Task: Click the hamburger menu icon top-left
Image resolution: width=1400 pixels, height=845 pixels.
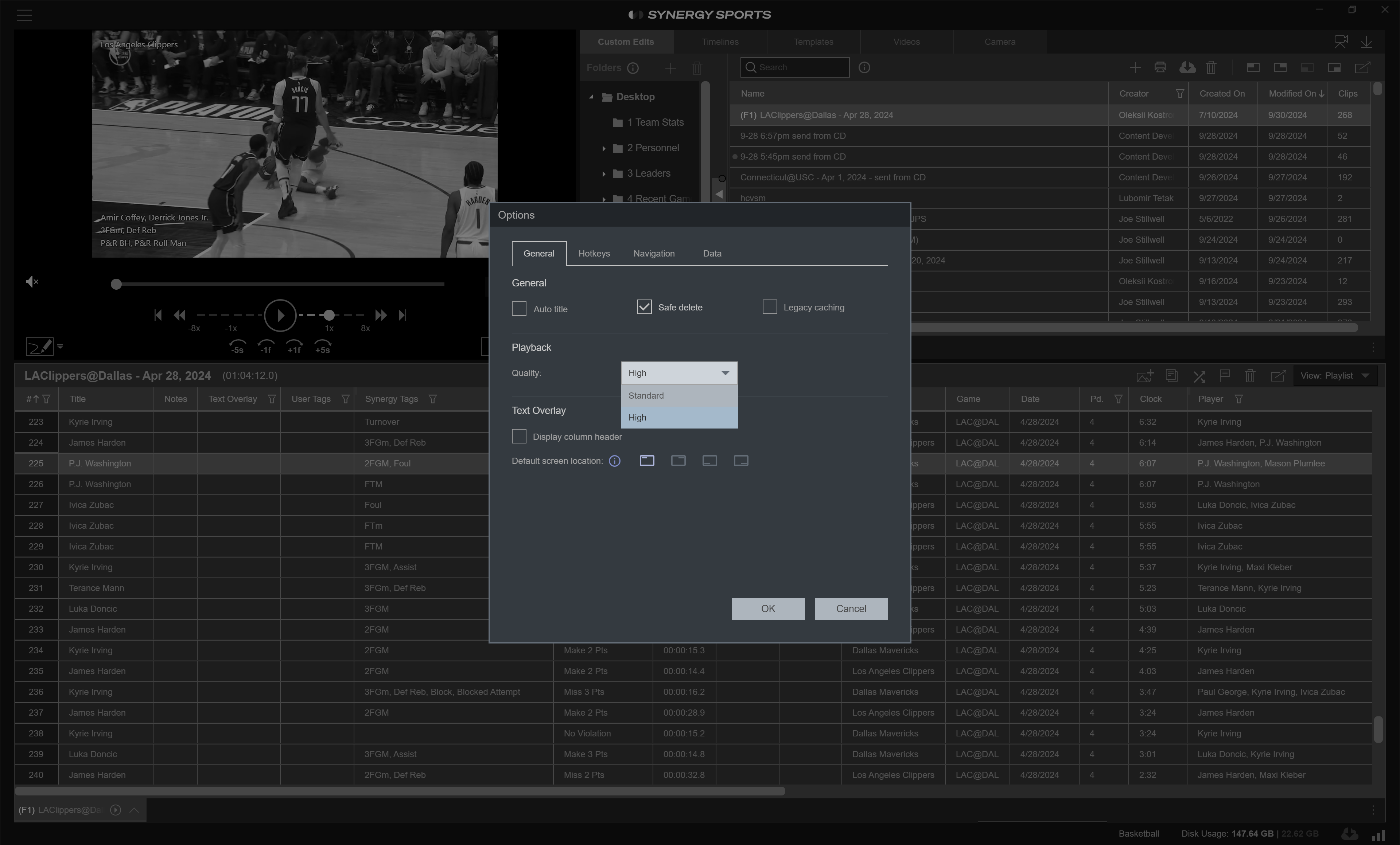Action: pos(24,15)
